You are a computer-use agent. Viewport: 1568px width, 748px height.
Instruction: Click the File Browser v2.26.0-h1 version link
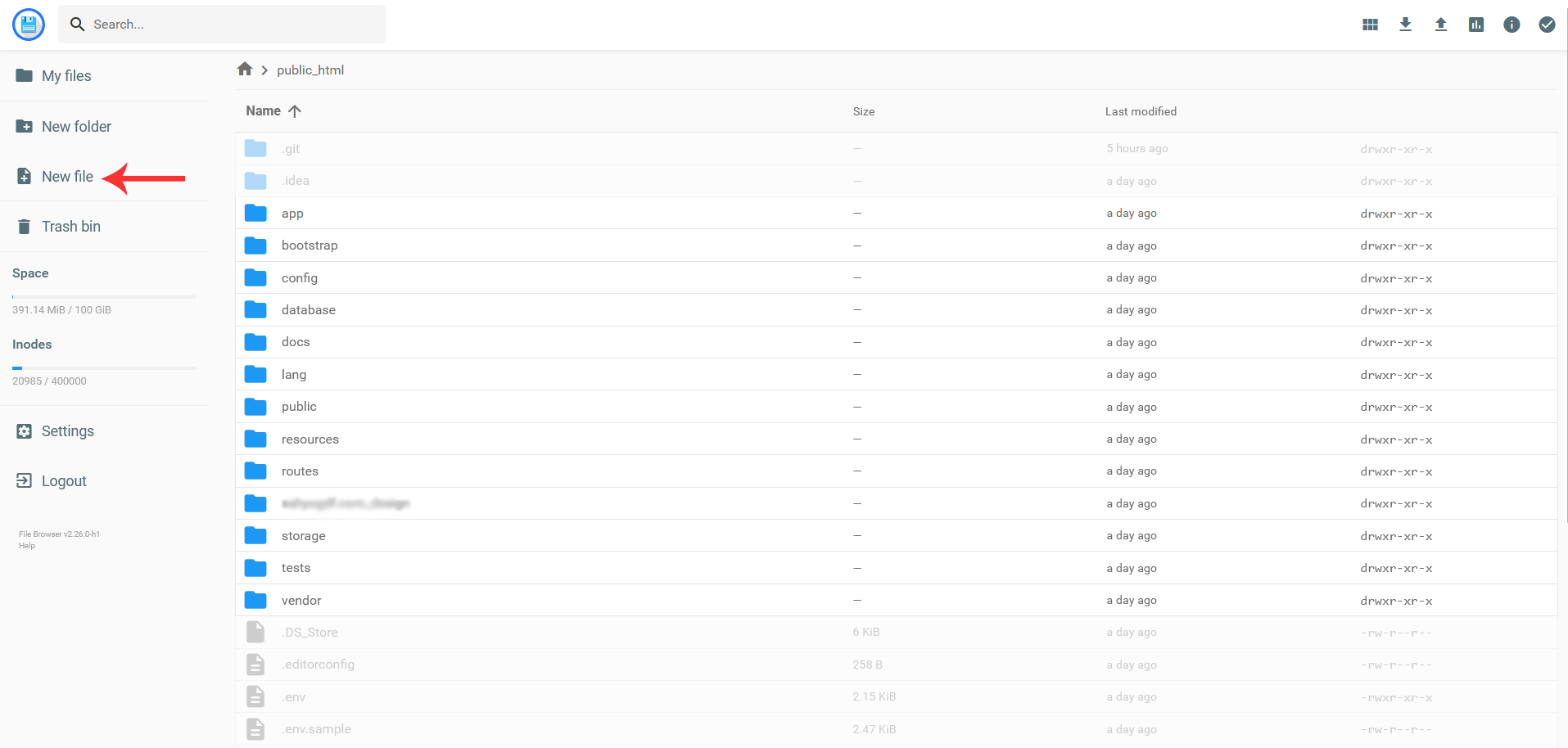coord(59,534)
